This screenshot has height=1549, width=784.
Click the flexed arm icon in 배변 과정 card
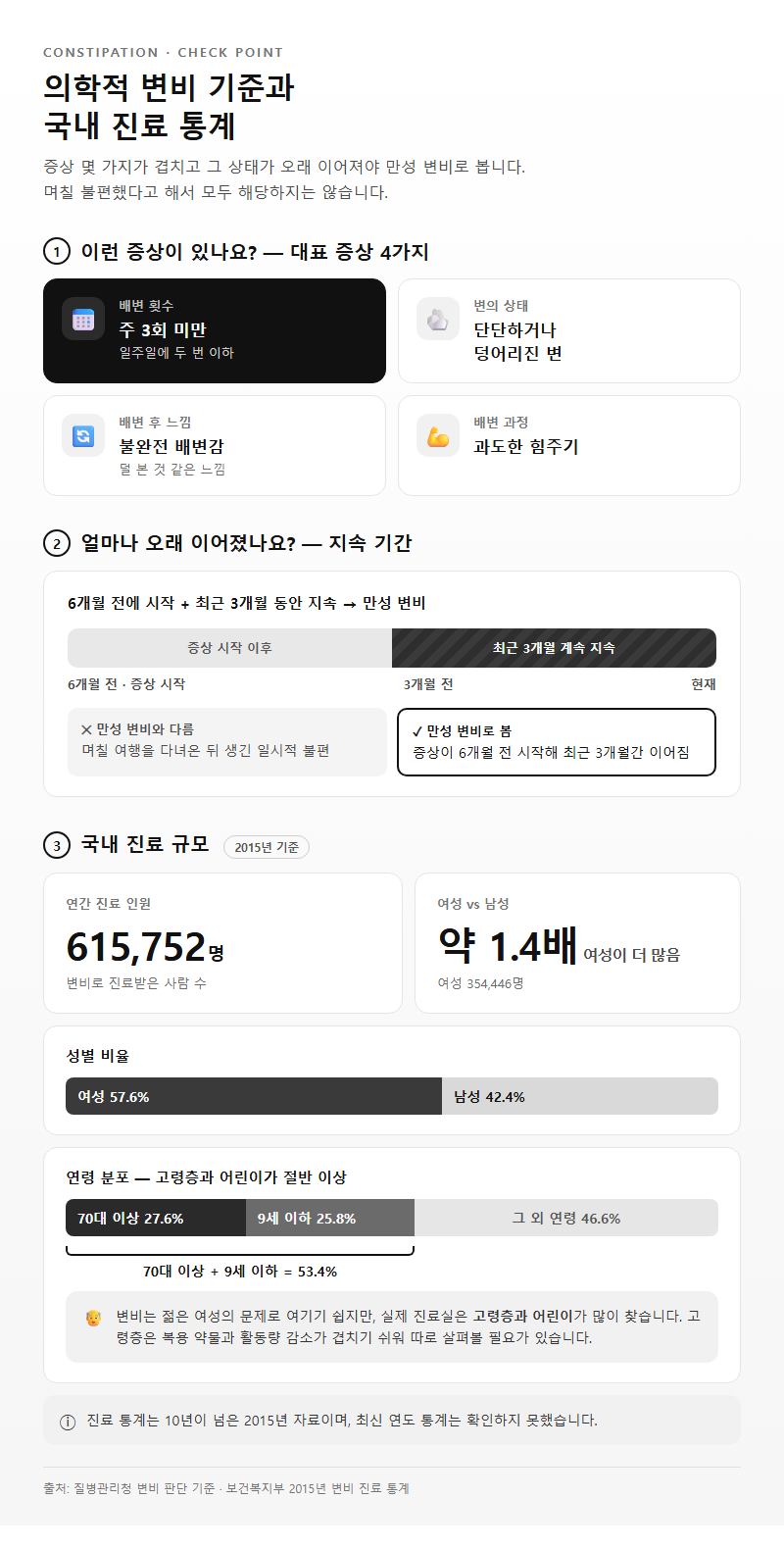[438, 436]
